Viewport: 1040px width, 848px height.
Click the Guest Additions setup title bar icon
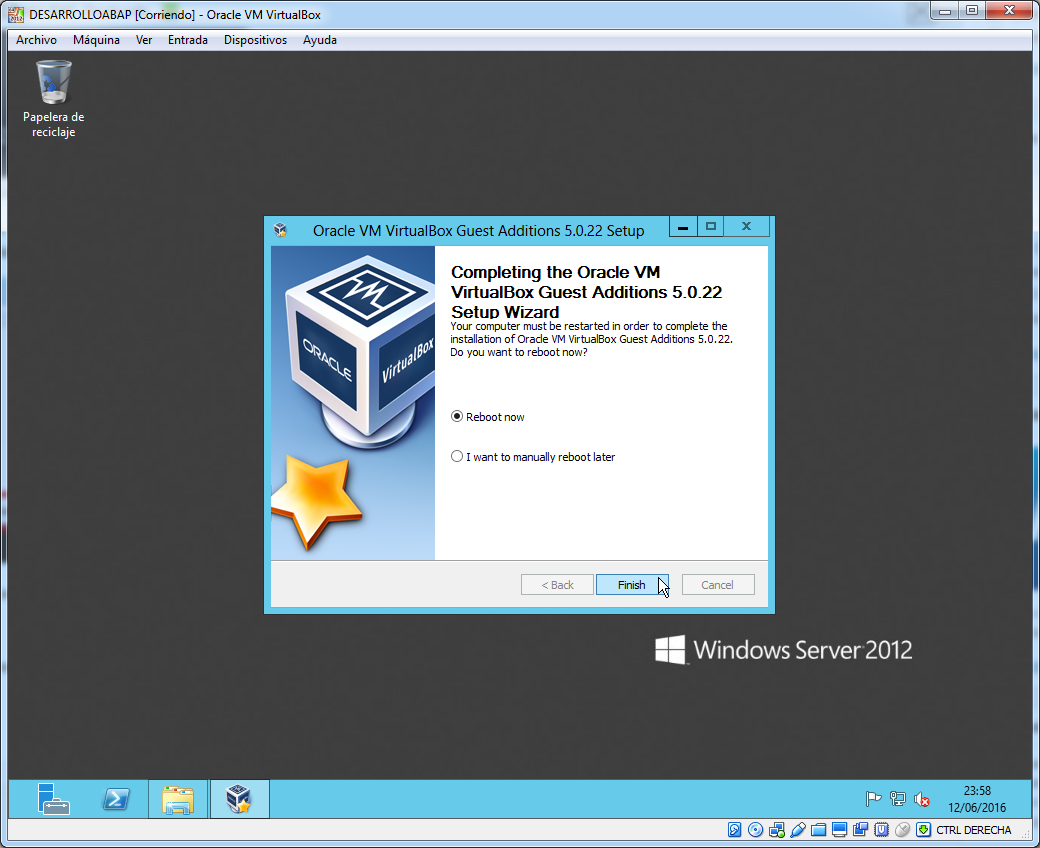[x=281, y=230]
